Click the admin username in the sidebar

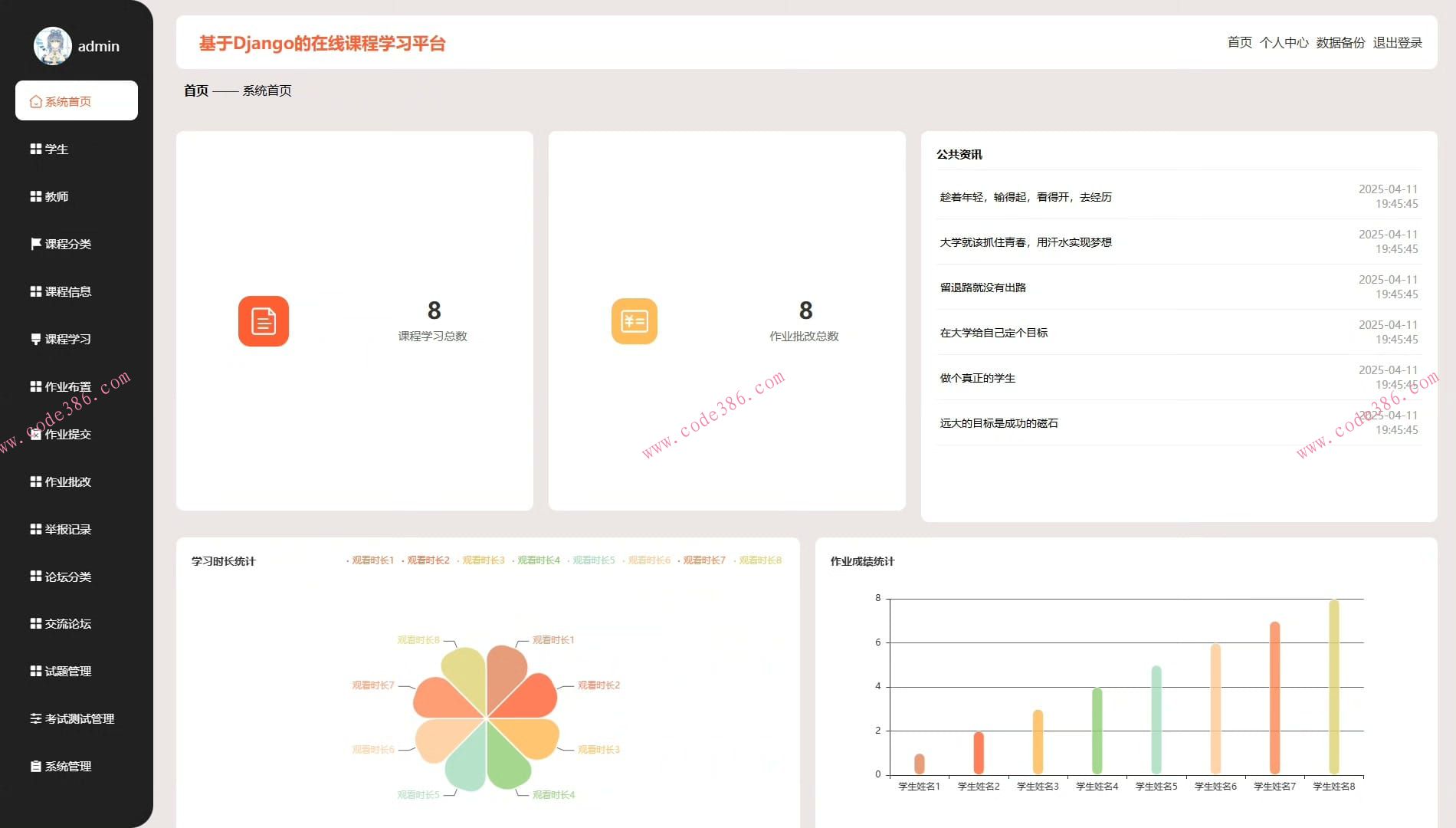[x=99, y=46]
